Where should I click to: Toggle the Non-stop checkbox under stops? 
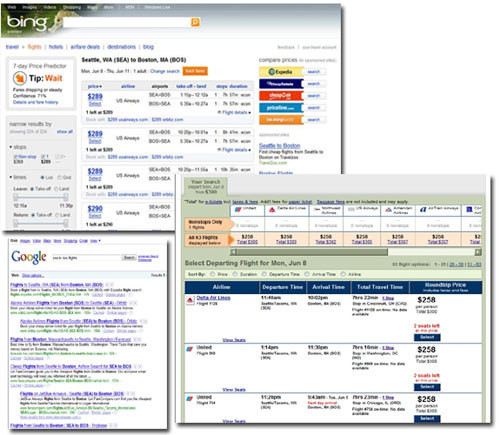click(x=15, y=156)
